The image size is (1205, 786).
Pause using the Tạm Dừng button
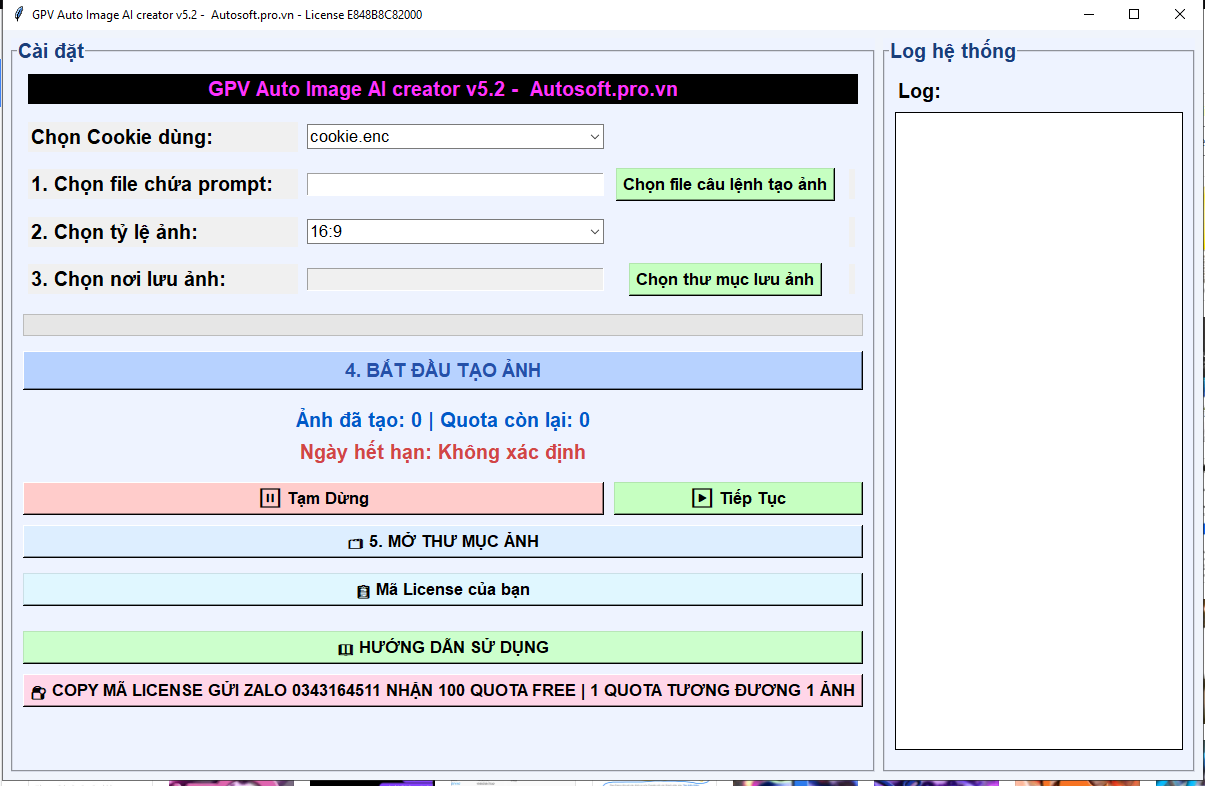click(x=313, y=498)
